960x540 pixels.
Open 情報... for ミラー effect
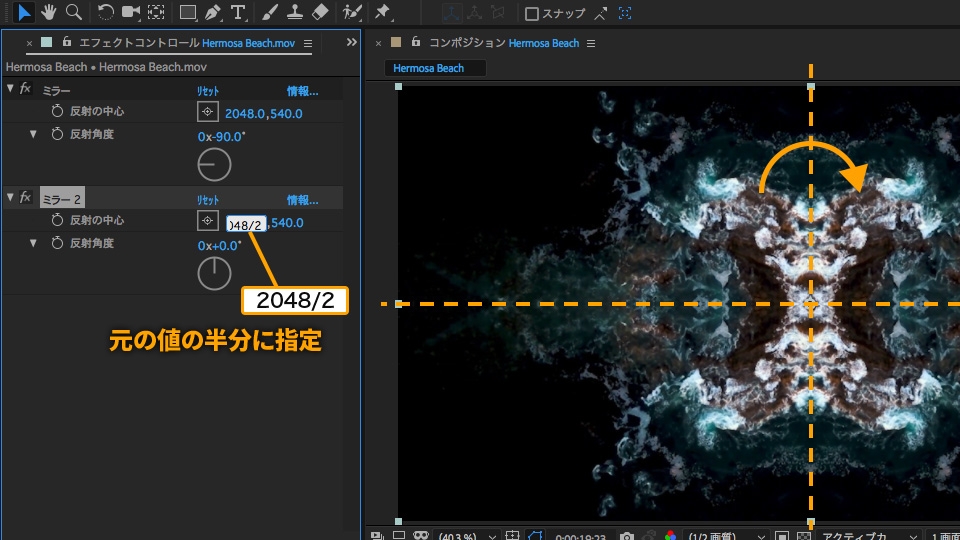[302, 91]
